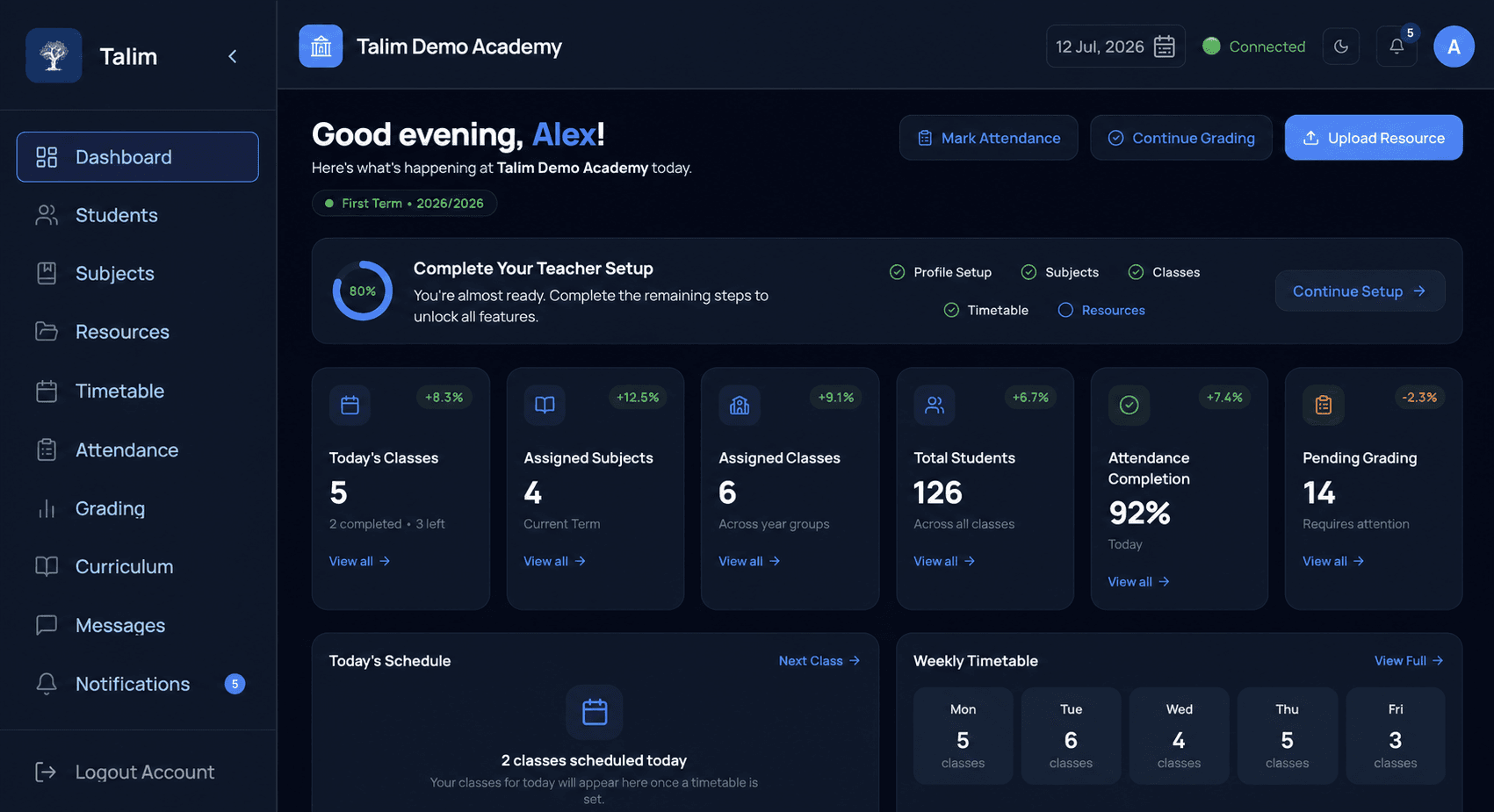Viewport: 1494px width, 812px height.
Task: Click the +8.3% trend badge
Action: (x=444, y=397)
